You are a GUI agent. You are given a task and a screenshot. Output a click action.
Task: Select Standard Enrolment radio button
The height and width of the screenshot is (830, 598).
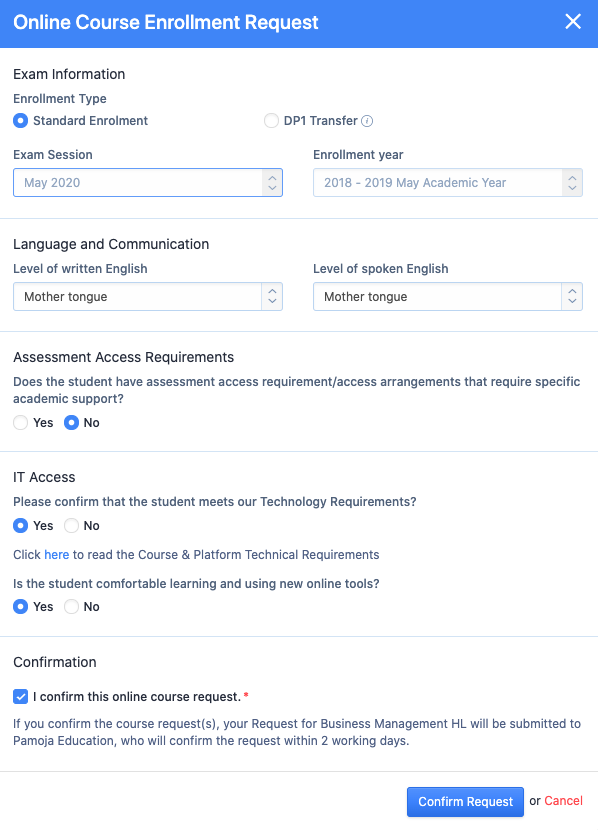(21, 121)
